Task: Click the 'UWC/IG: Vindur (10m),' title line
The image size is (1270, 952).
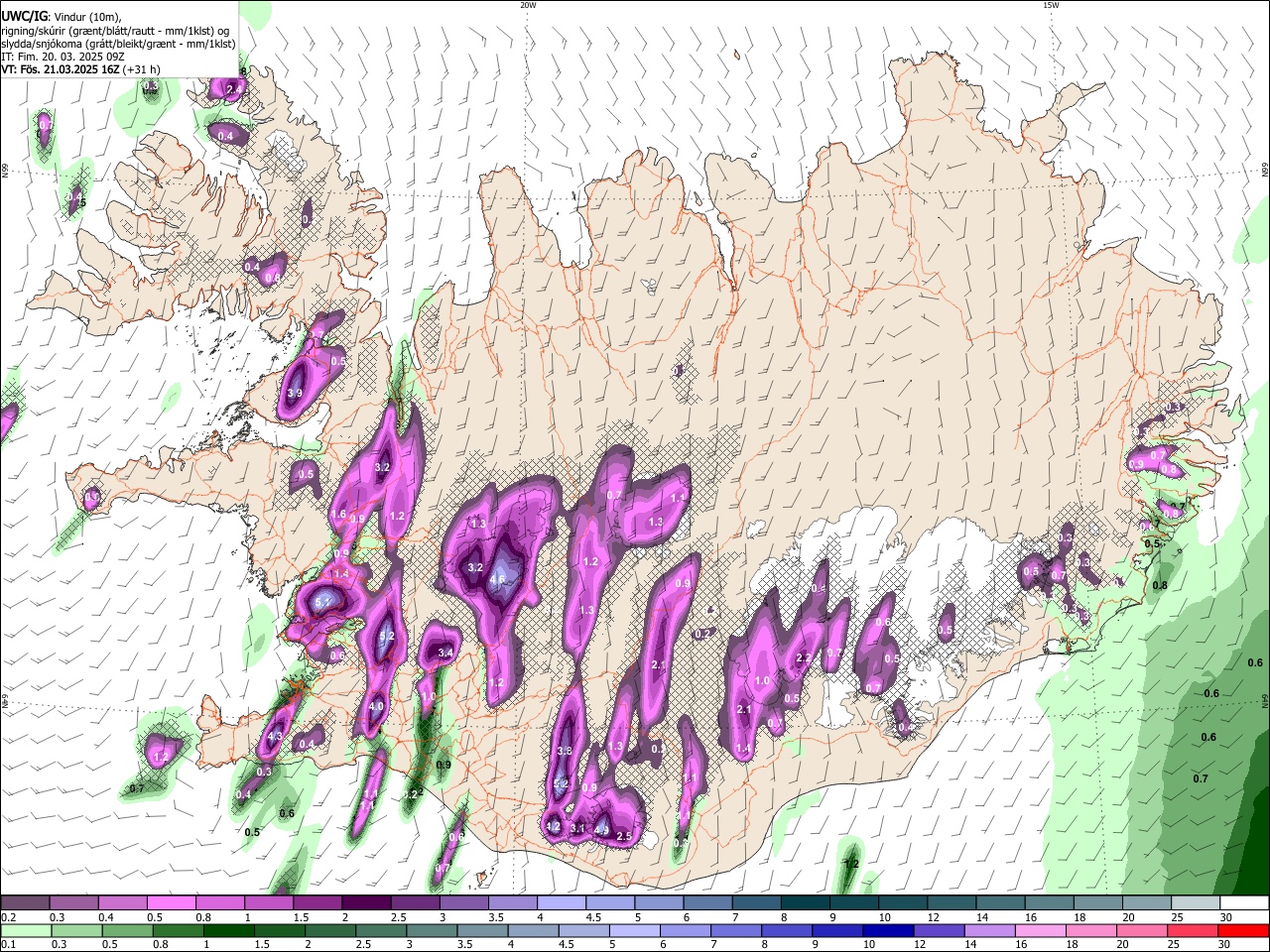Action: [61, 17]
